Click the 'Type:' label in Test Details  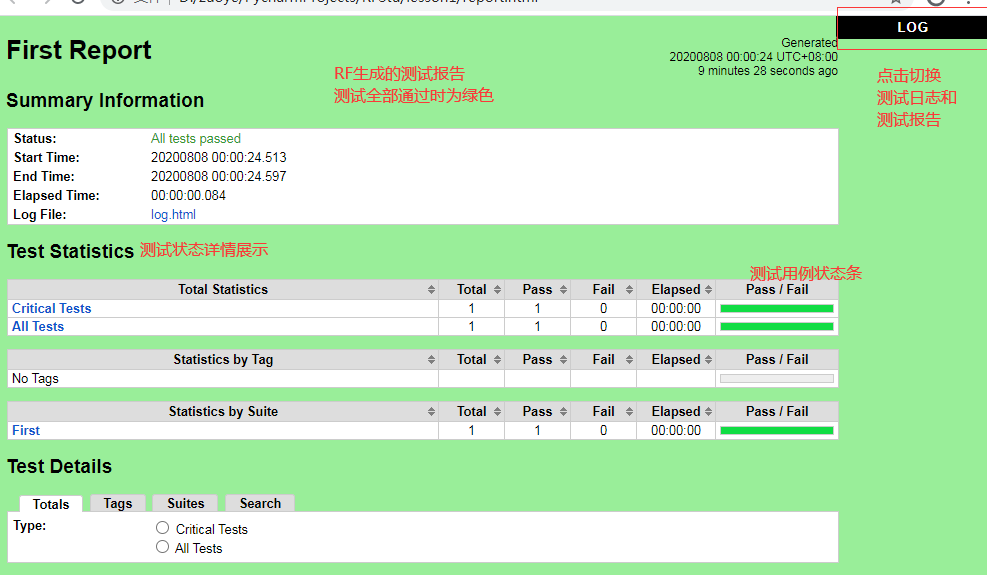(30, 526)
